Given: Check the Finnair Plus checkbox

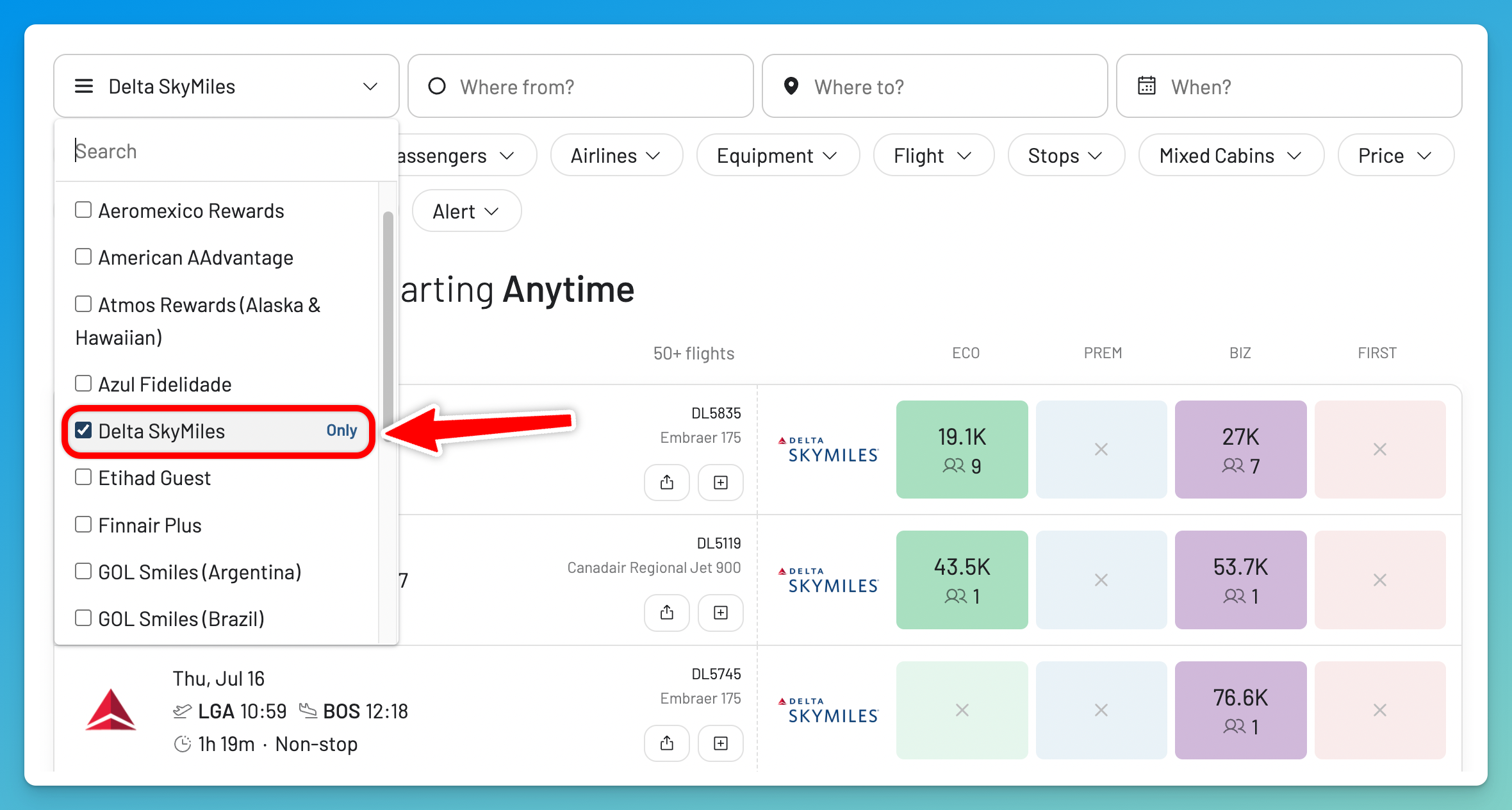Looking at the screenshot, I should tap(83, 525).
